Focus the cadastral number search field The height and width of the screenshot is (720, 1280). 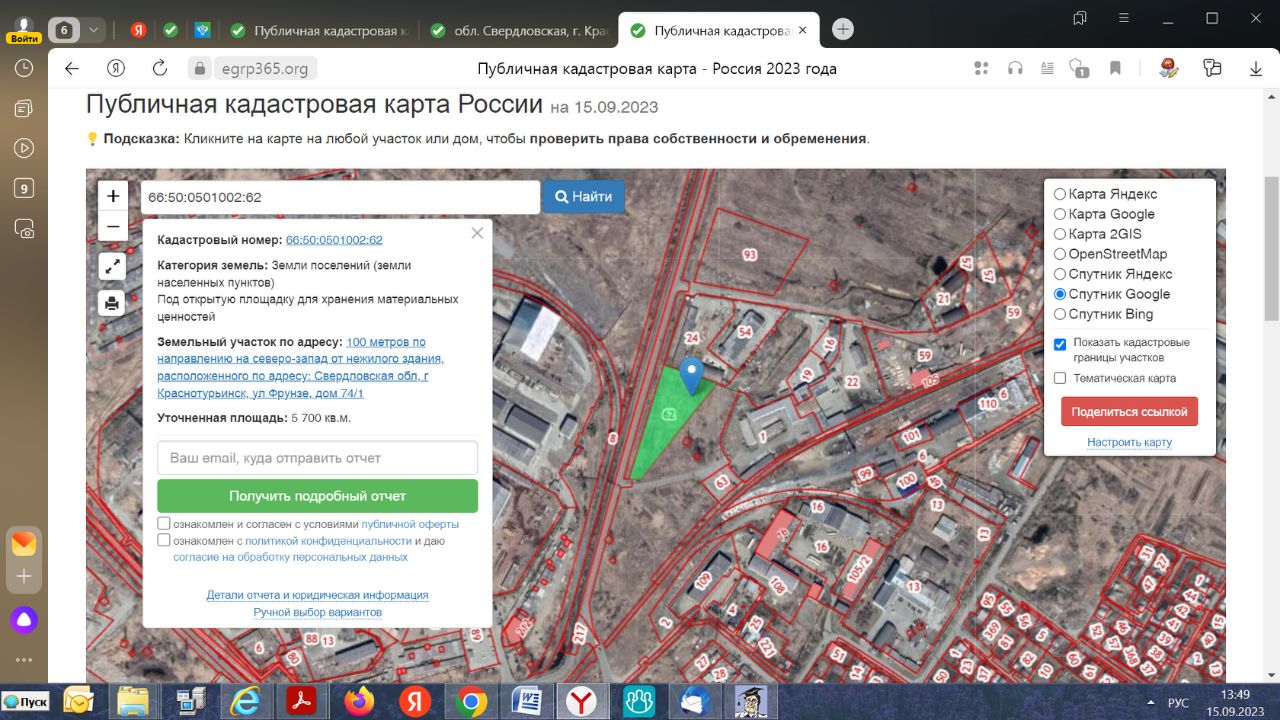tap(340, 197)
